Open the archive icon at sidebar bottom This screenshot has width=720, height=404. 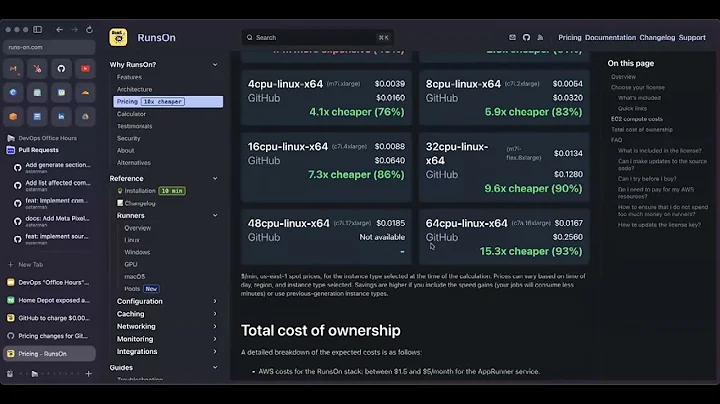point(10,374)
